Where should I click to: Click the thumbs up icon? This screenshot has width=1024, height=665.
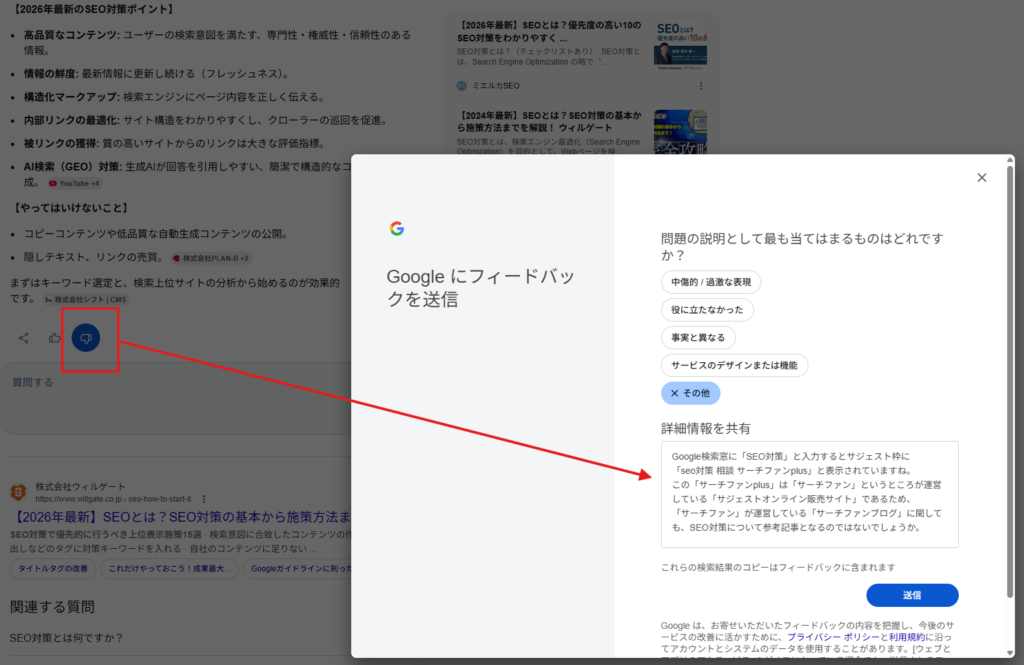[53, 337]
